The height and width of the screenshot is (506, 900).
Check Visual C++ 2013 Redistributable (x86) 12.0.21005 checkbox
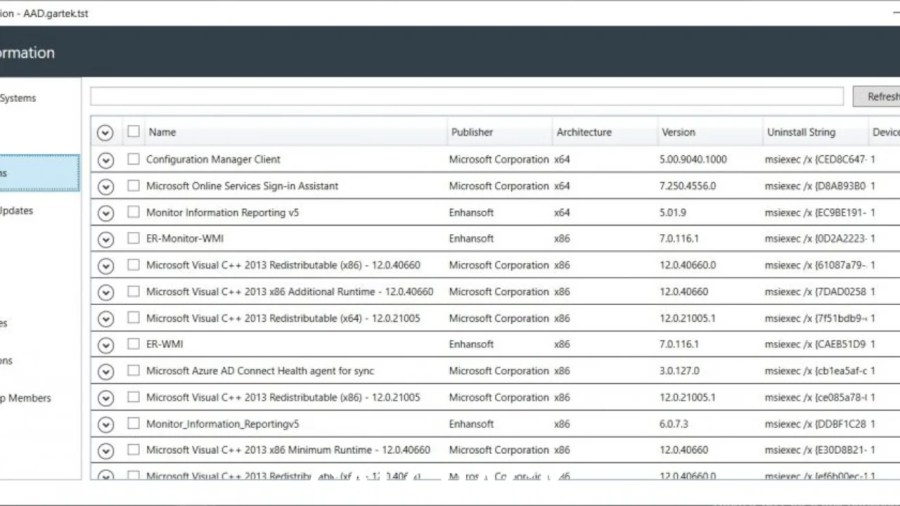(x=133, y=396)
